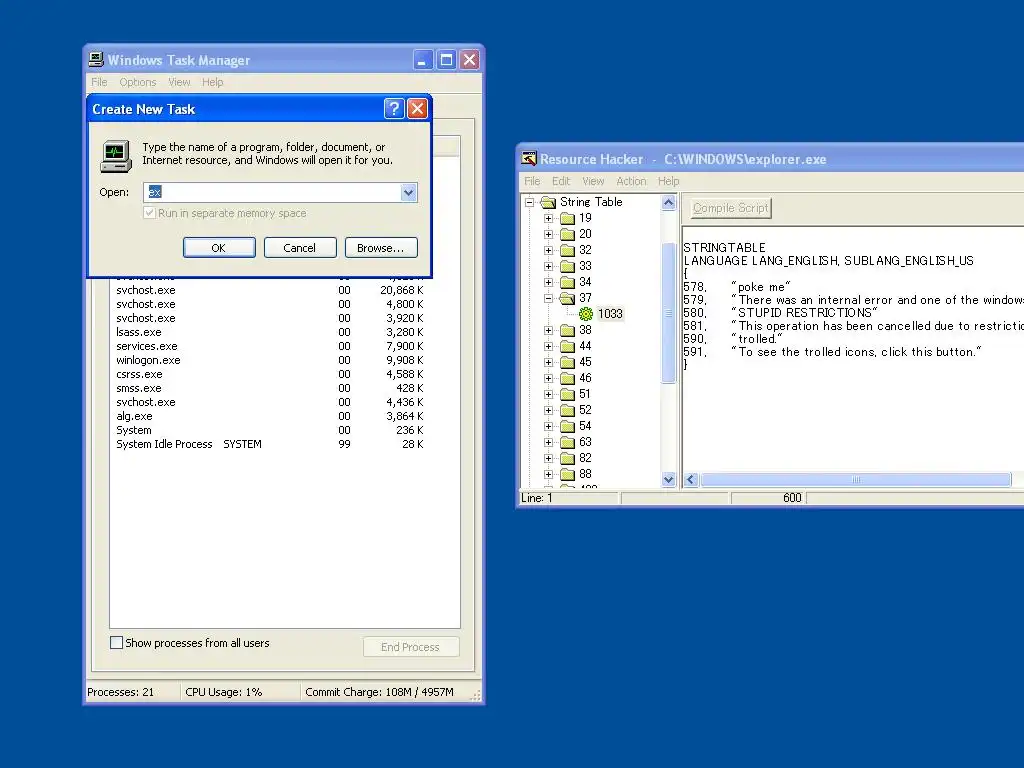This screenshot has width=1024, height=768.
Task: Click folder icon for resource 33
Action: click(x=568, y=266)
